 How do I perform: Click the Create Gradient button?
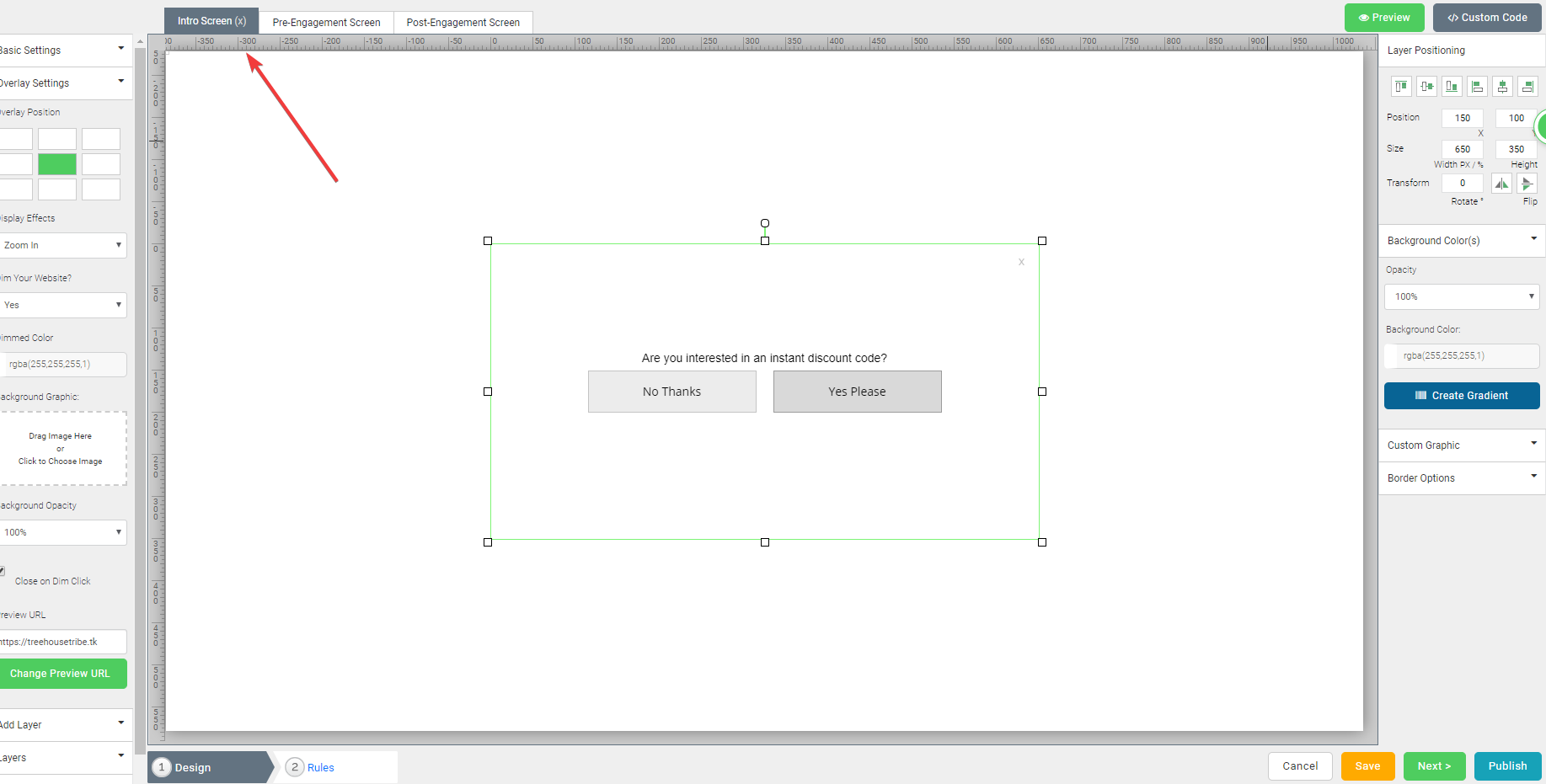click(x=1462, y=396)
